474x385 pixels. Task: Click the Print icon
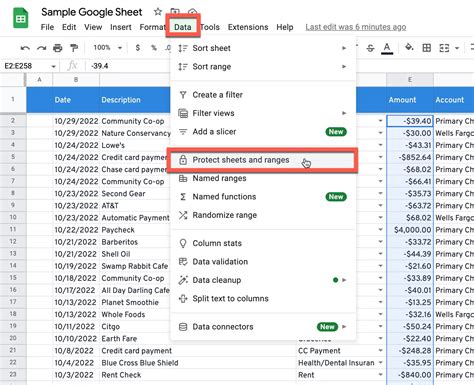pyautogui.click(x=58, y=48)
